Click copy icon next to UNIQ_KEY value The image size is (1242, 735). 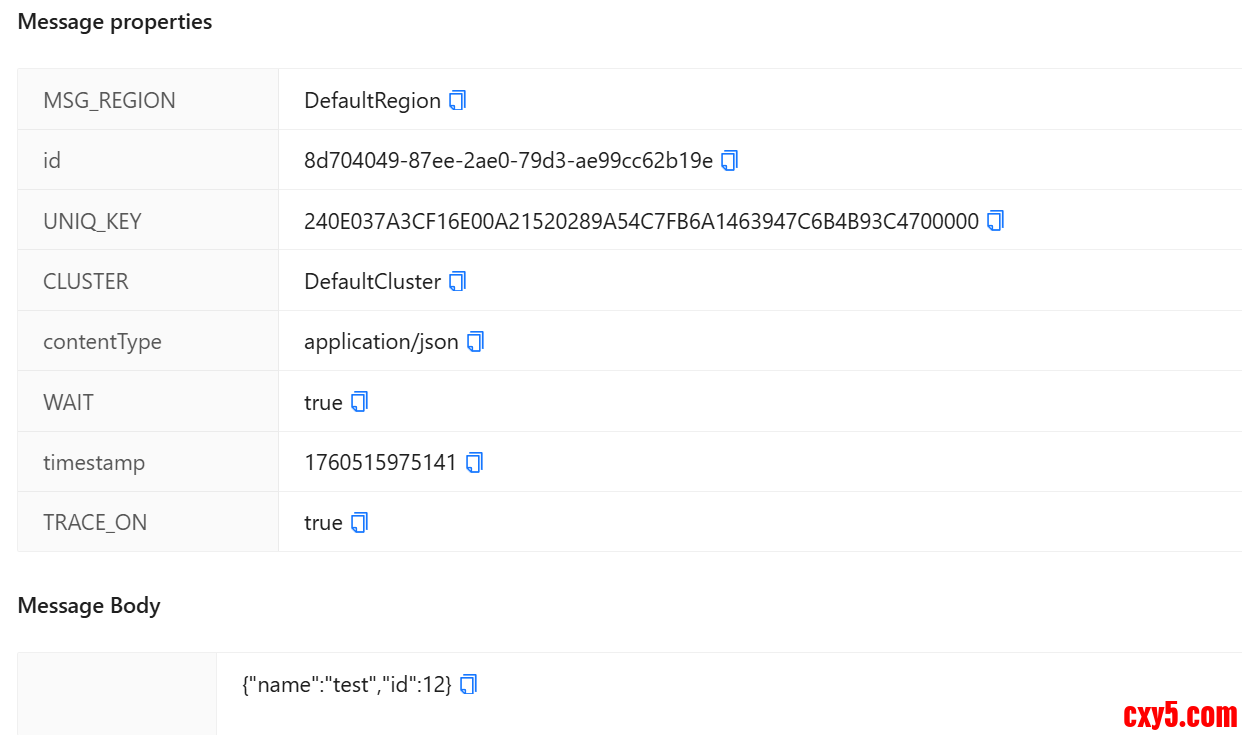[x=995, y=221]
